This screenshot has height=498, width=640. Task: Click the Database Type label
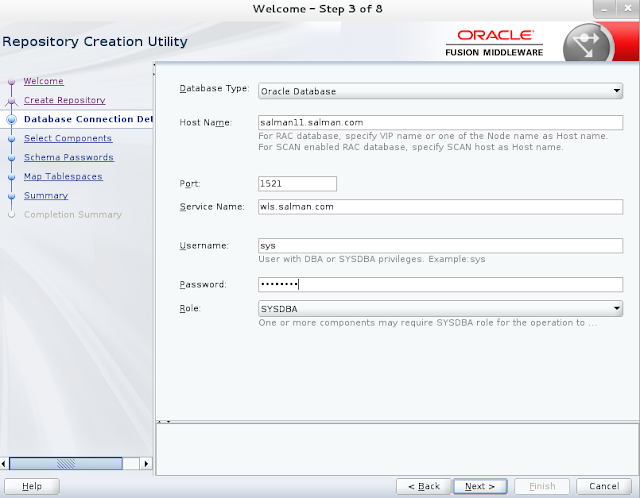pyautogui.click(x=214, y=89)
